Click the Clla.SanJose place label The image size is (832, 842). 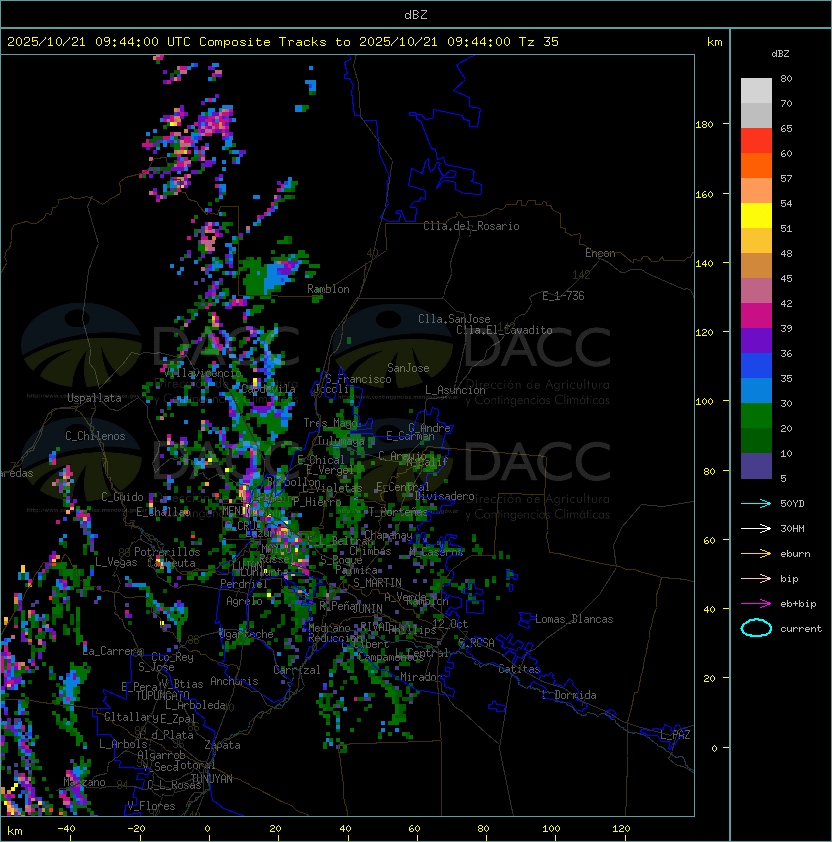[x=454, y=319]
